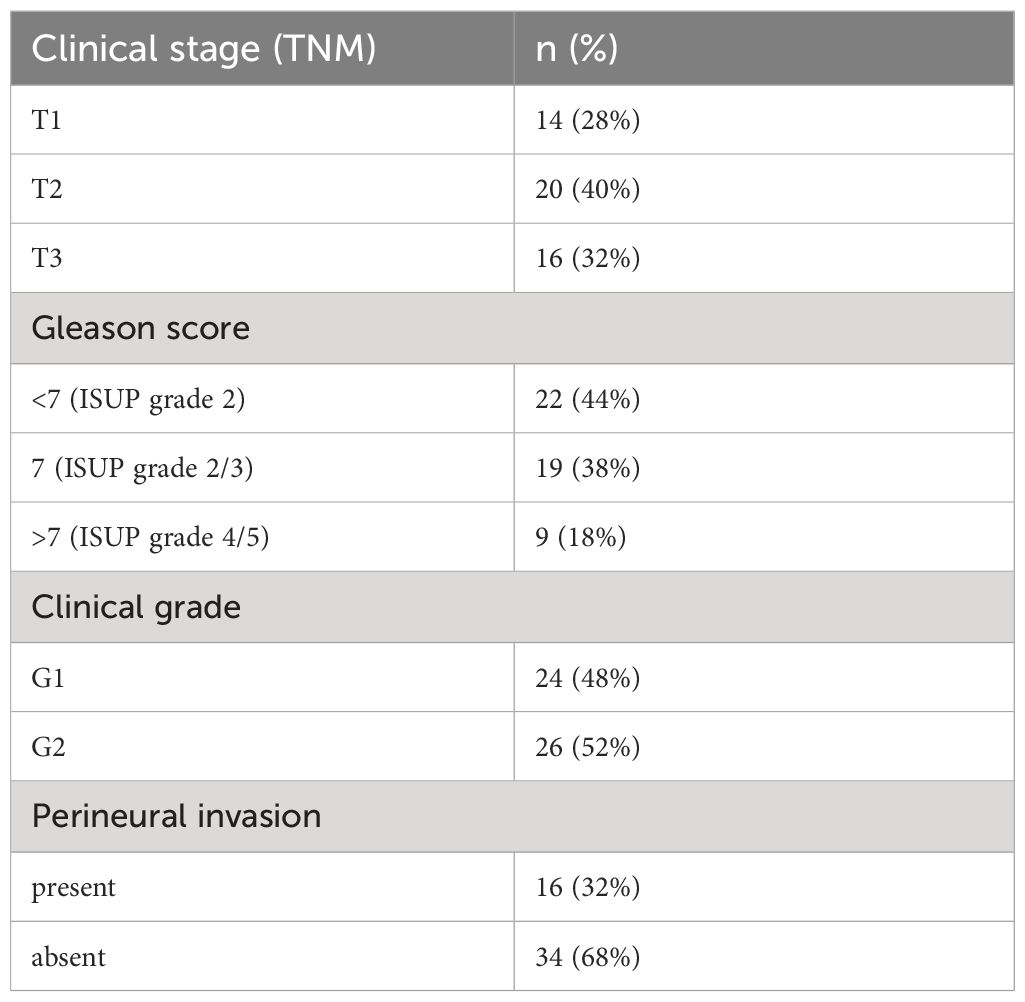Select the 22 (44%) value cell
1025x1002 pixels.
pyautogui.click(x=764, y=399)
